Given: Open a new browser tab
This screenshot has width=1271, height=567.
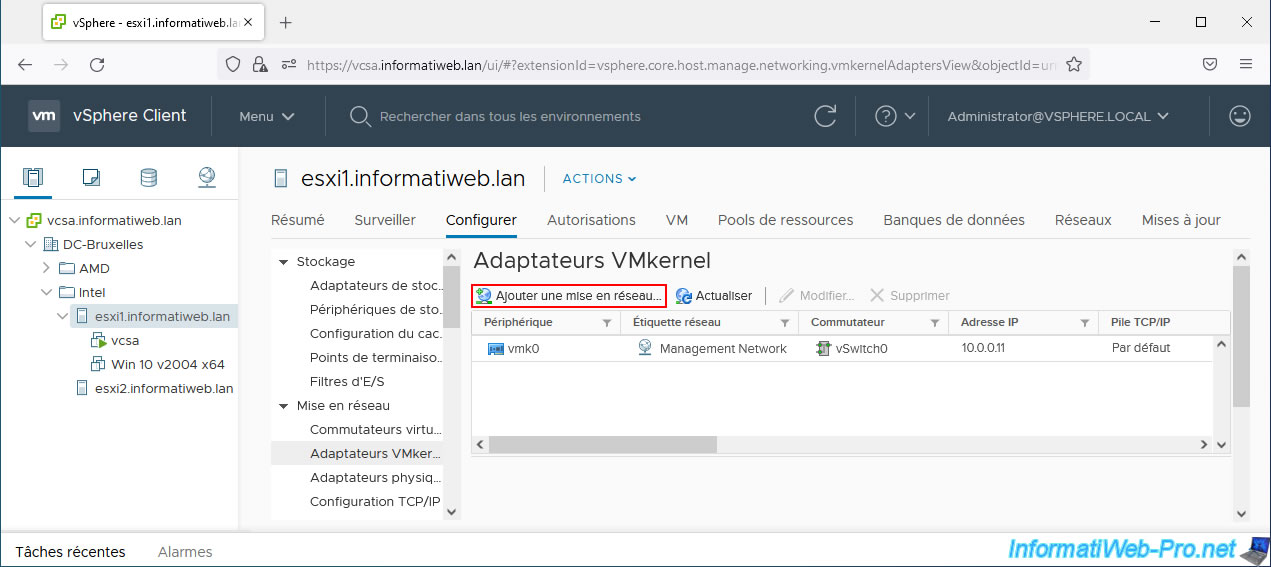Looking at the screenshot, I should (x=285, y=22).
